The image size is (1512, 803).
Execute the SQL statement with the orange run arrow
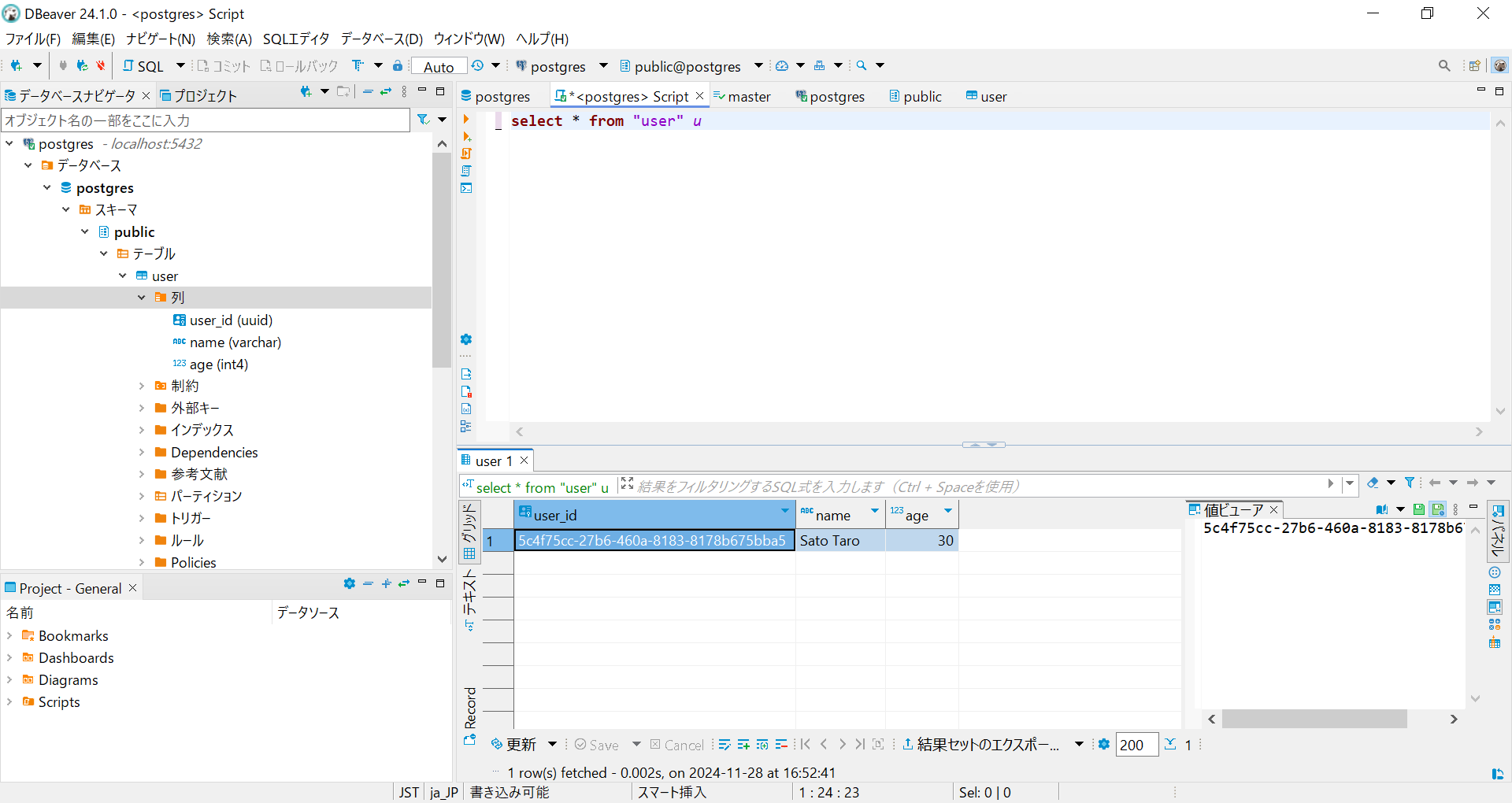[466, 120]
